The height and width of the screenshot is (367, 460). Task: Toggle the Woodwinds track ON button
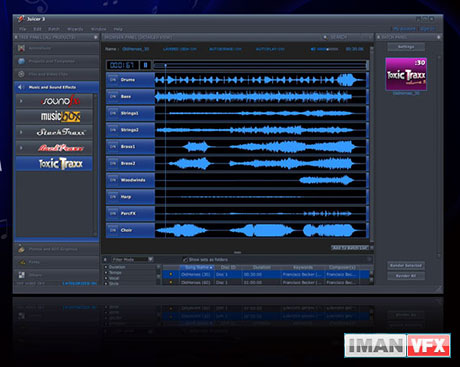tap(113, 180)
